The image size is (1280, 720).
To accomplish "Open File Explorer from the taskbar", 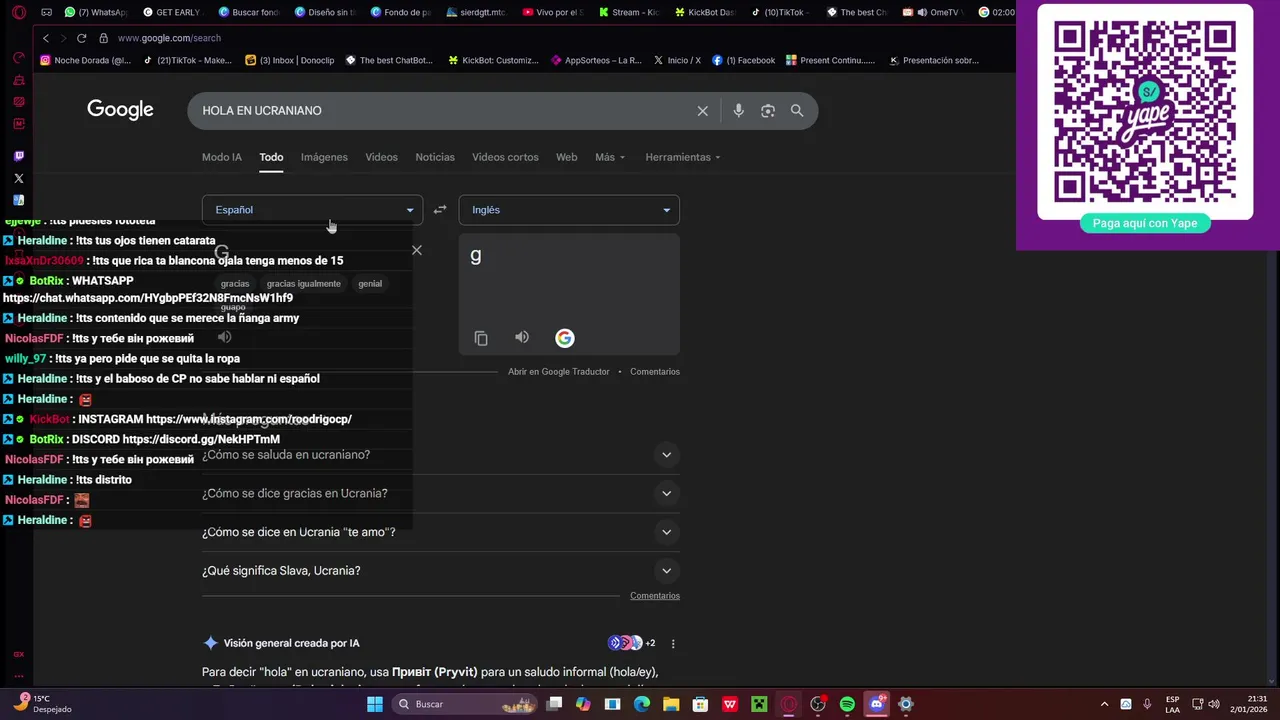I will pos(671,704).
